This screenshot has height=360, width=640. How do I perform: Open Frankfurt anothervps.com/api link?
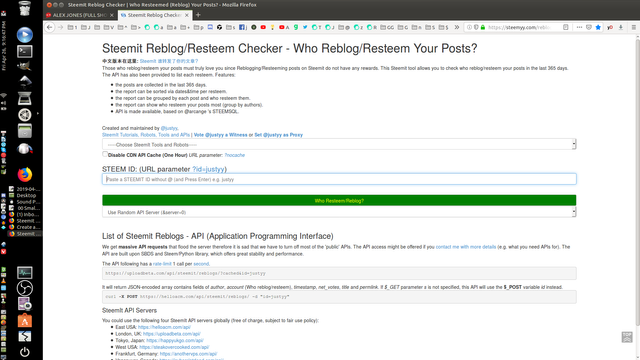click(x=188, y=354)
